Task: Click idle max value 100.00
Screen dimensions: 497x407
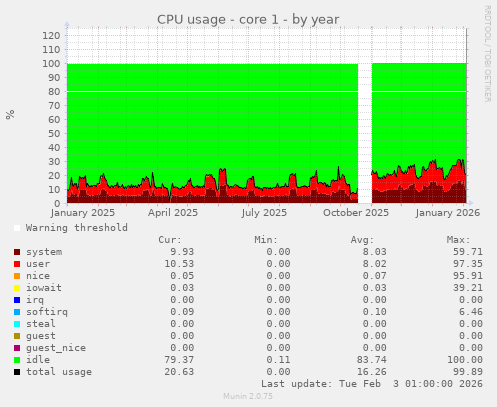Action: point(465,360)
